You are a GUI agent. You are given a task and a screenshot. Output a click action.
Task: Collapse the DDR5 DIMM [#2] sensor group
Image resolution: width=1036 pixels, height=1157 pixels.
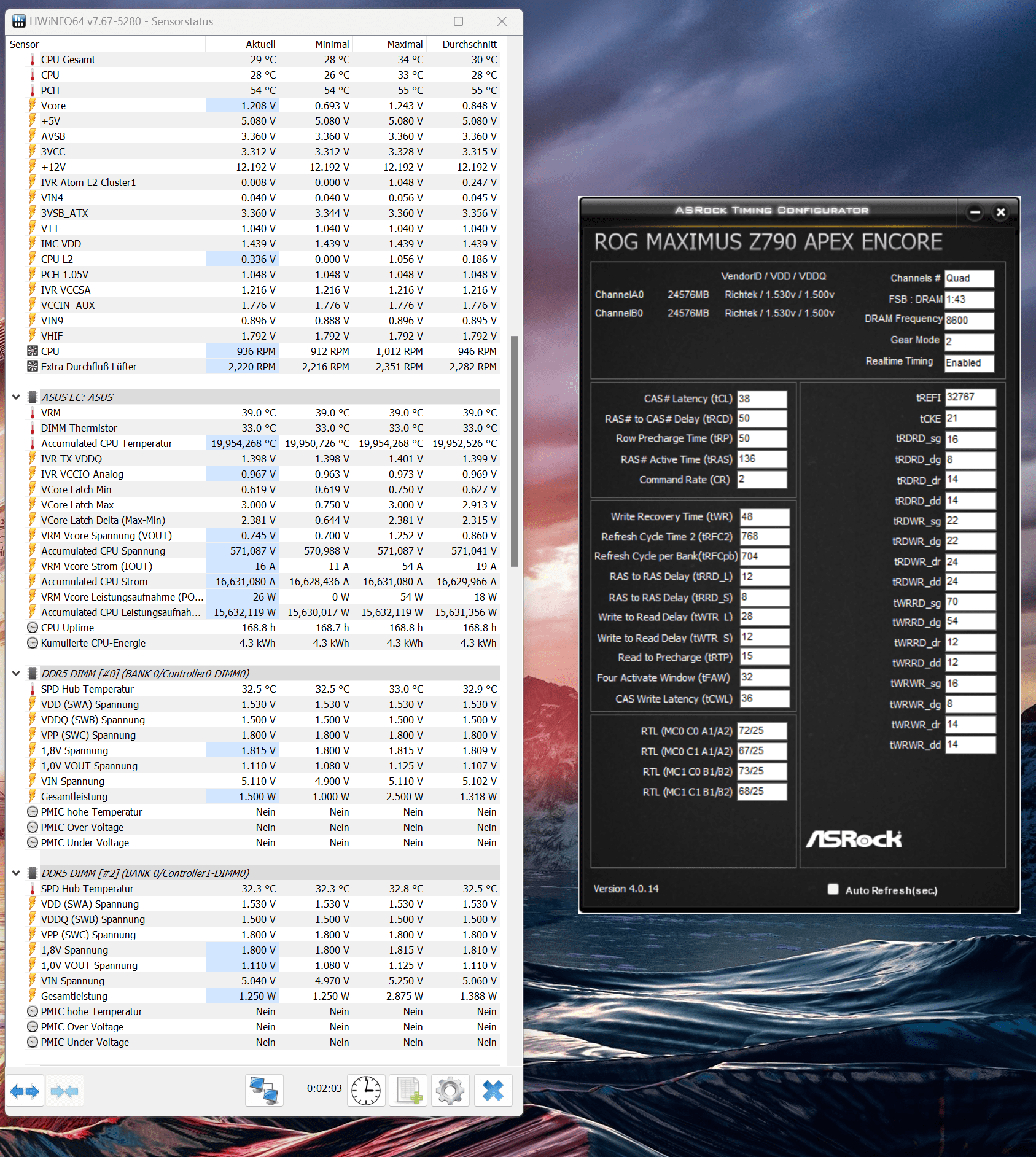16,873
